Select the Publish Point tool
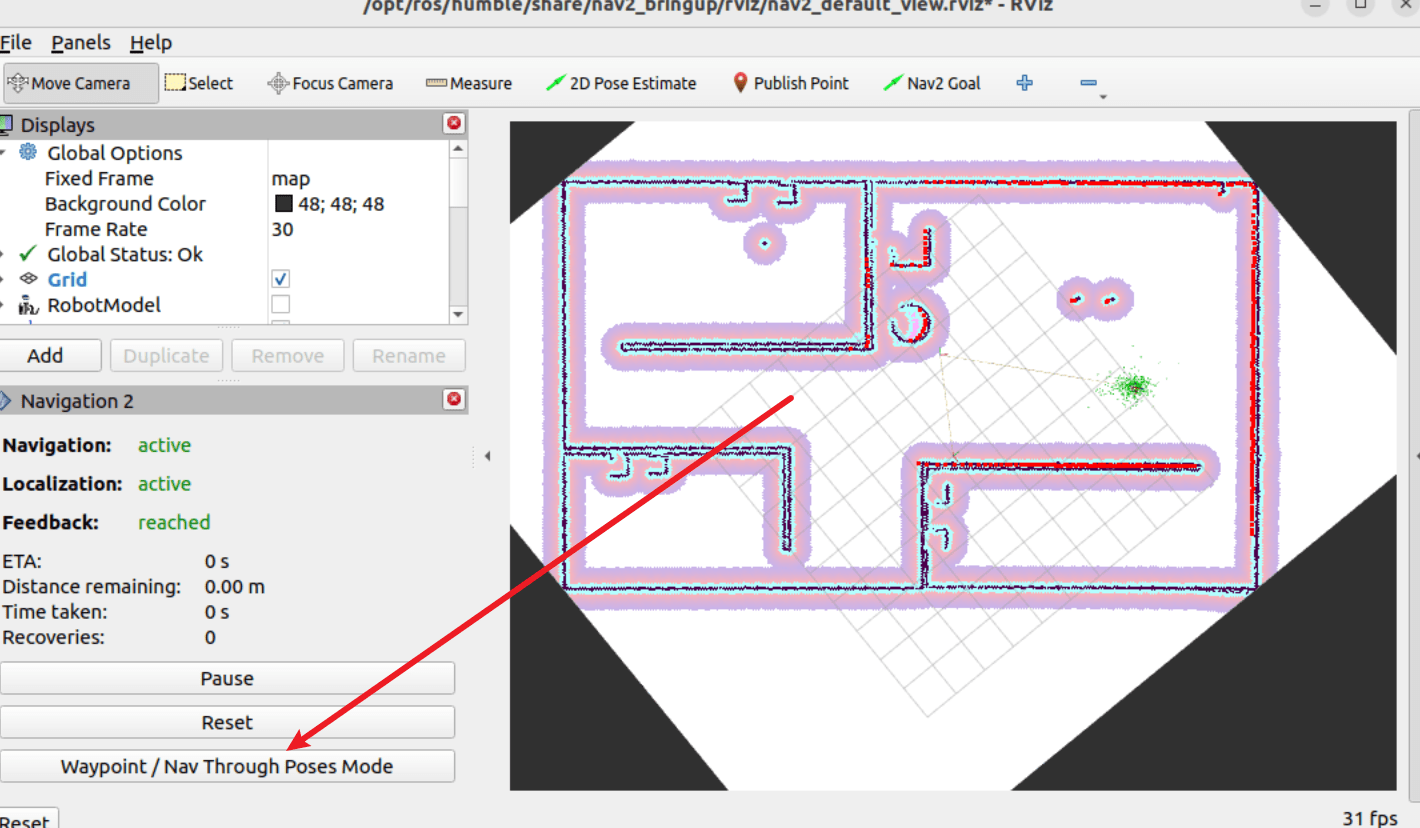Viewport: 1420px width, 828px height. pyautogui.click(x=790, y=84)
